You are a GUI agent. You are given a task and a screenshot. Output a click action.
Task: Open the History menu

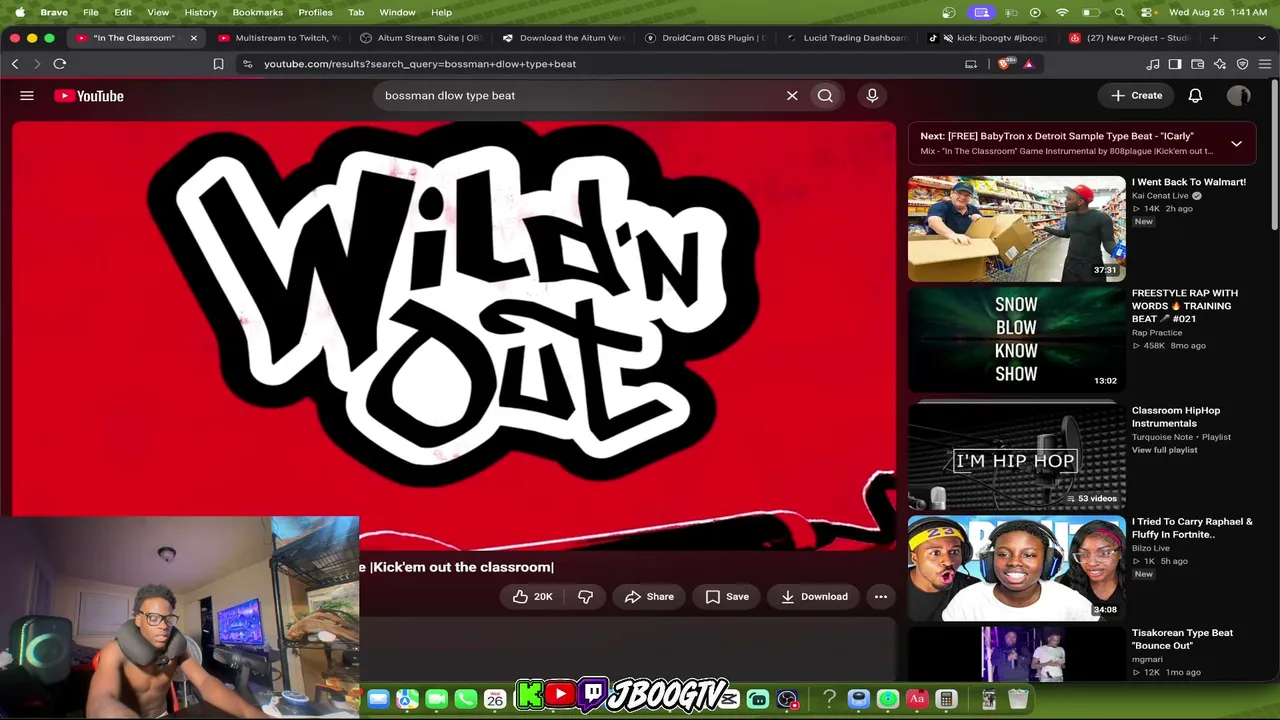click(200, 12)
